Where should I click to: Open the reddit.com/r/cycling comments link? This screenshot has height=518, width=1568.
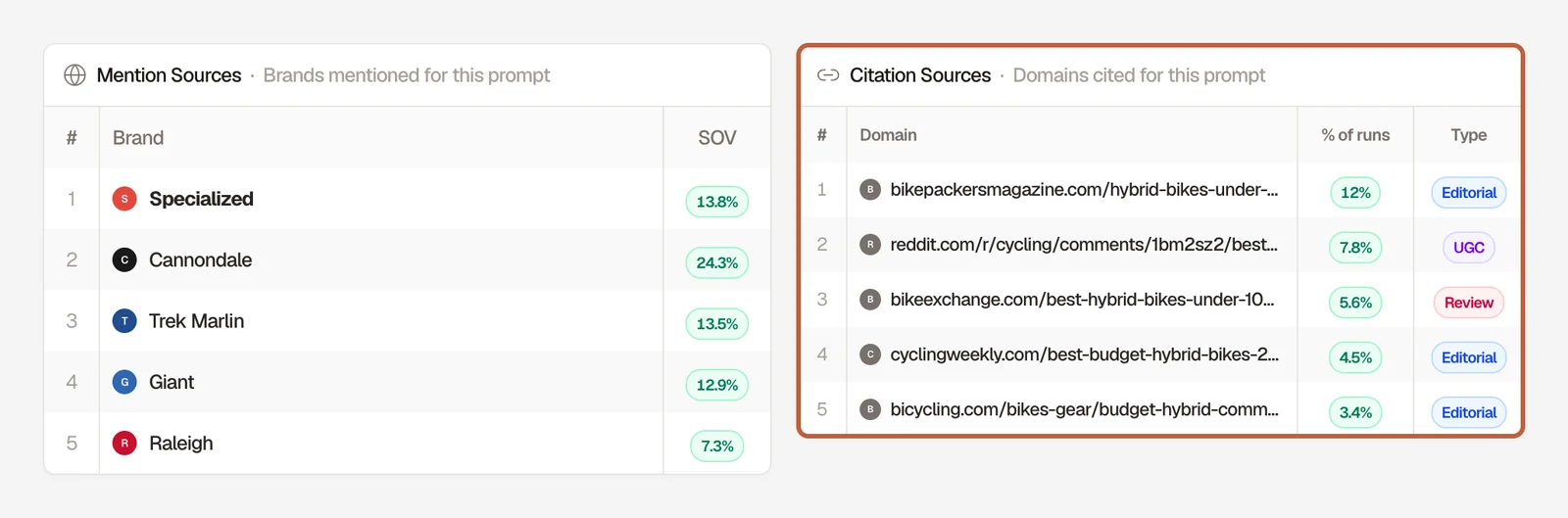(1084, 245)
